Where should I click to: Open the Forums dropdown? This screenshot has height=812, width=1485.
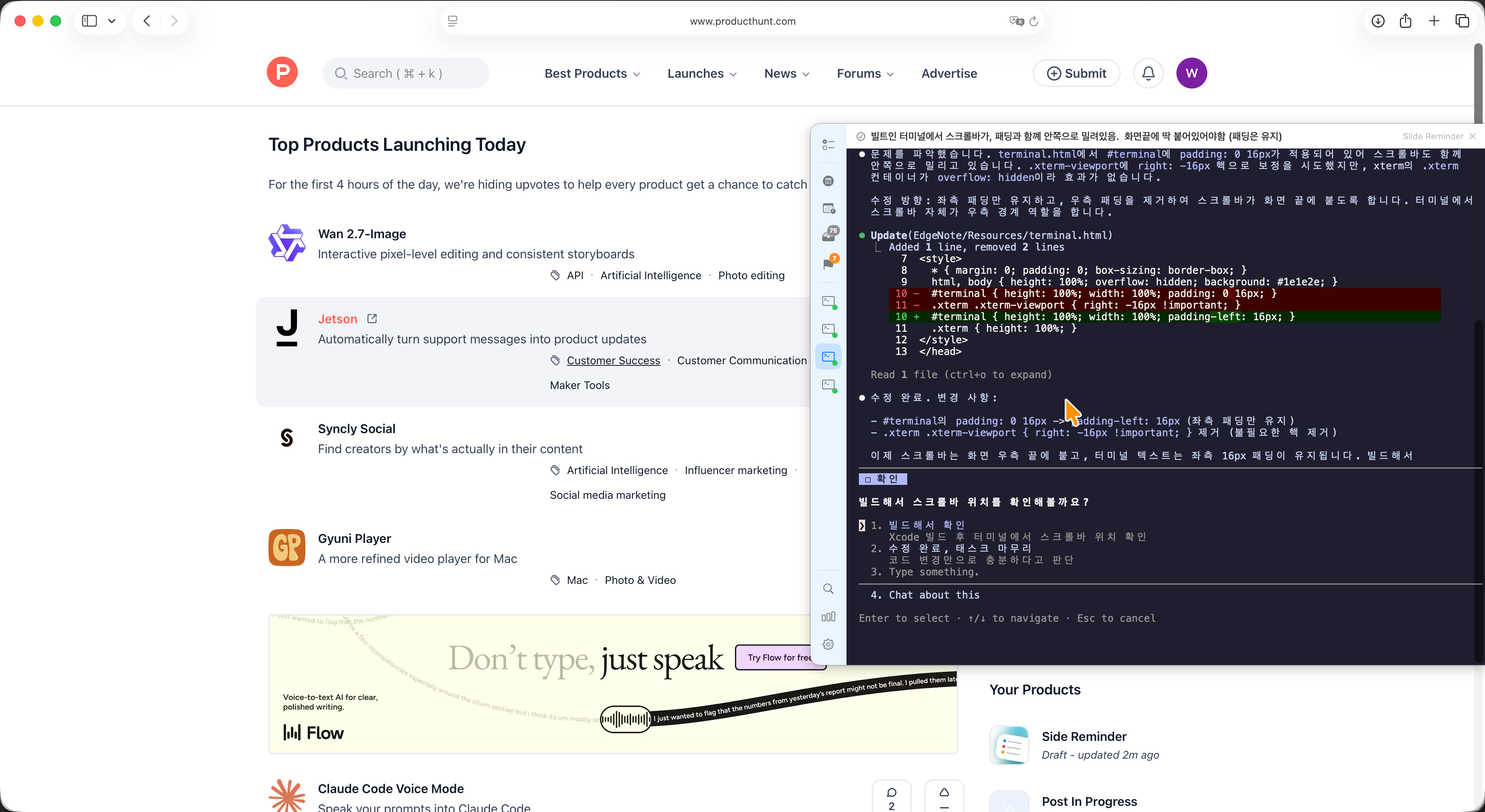pos(865,74)
